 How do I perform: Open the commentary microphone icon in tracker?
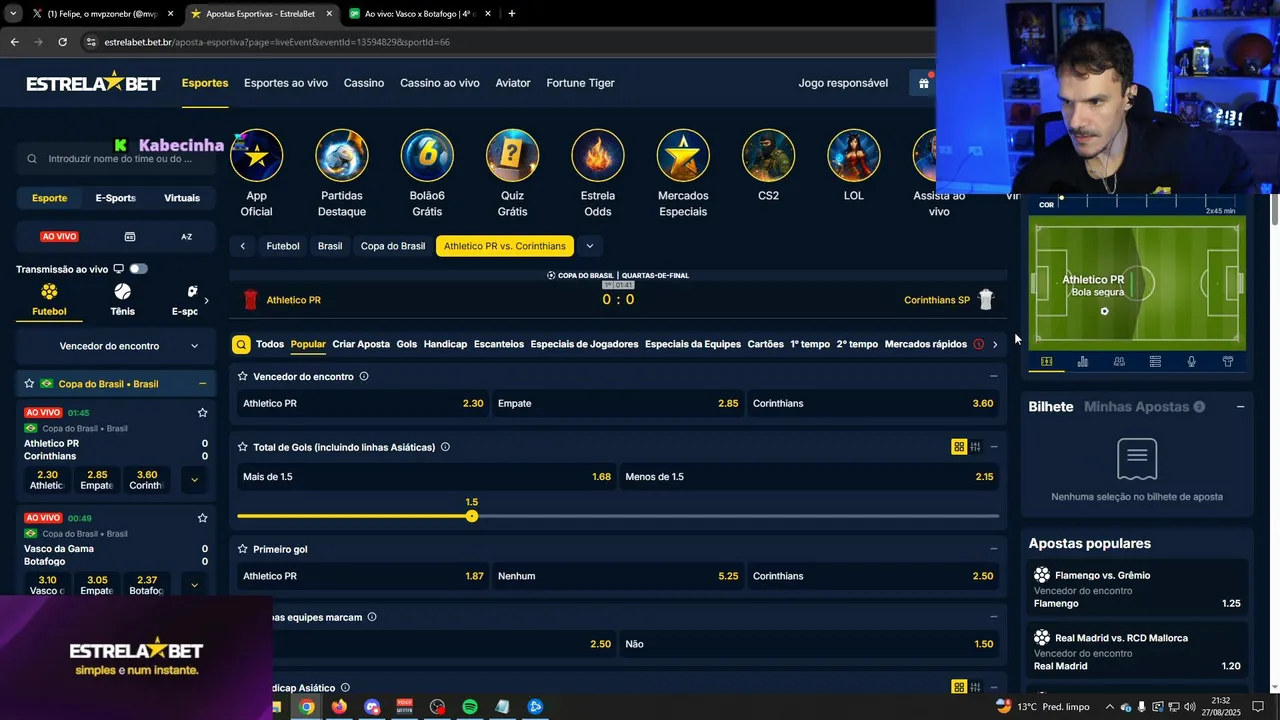1191,361
